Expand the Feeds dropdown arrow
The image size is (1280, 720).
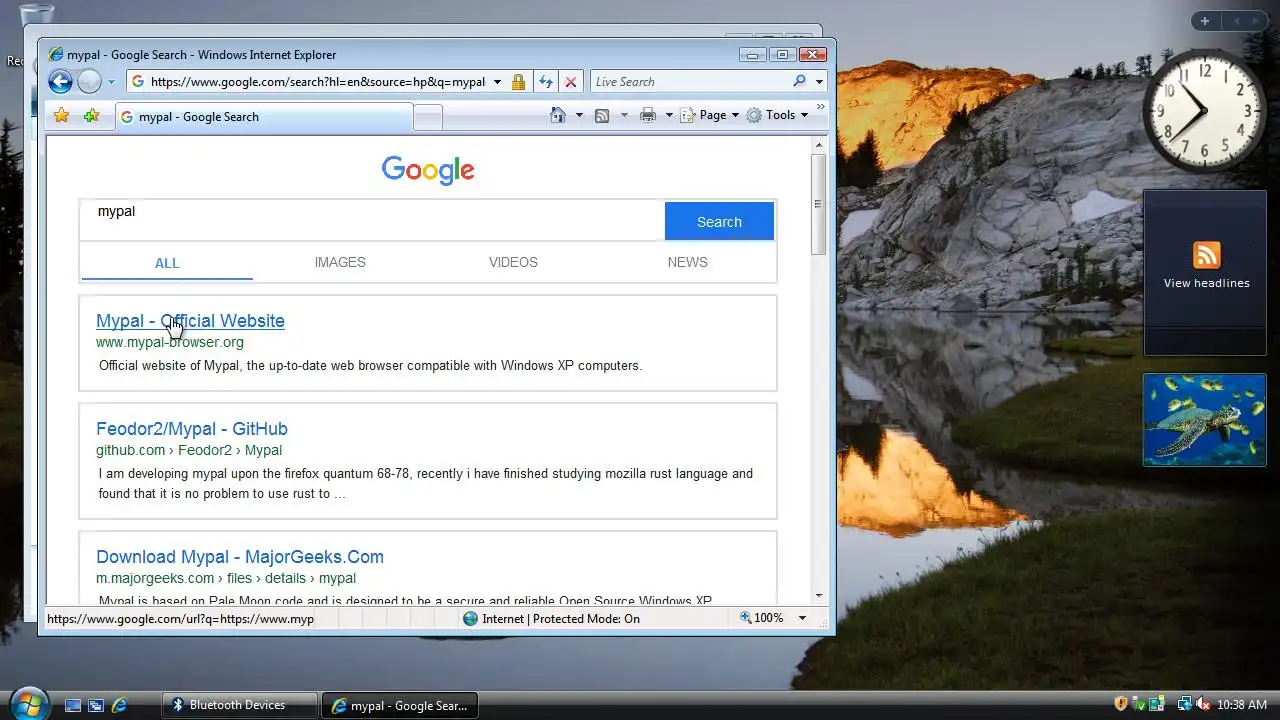pyautogui.click(x=624, y=115)
